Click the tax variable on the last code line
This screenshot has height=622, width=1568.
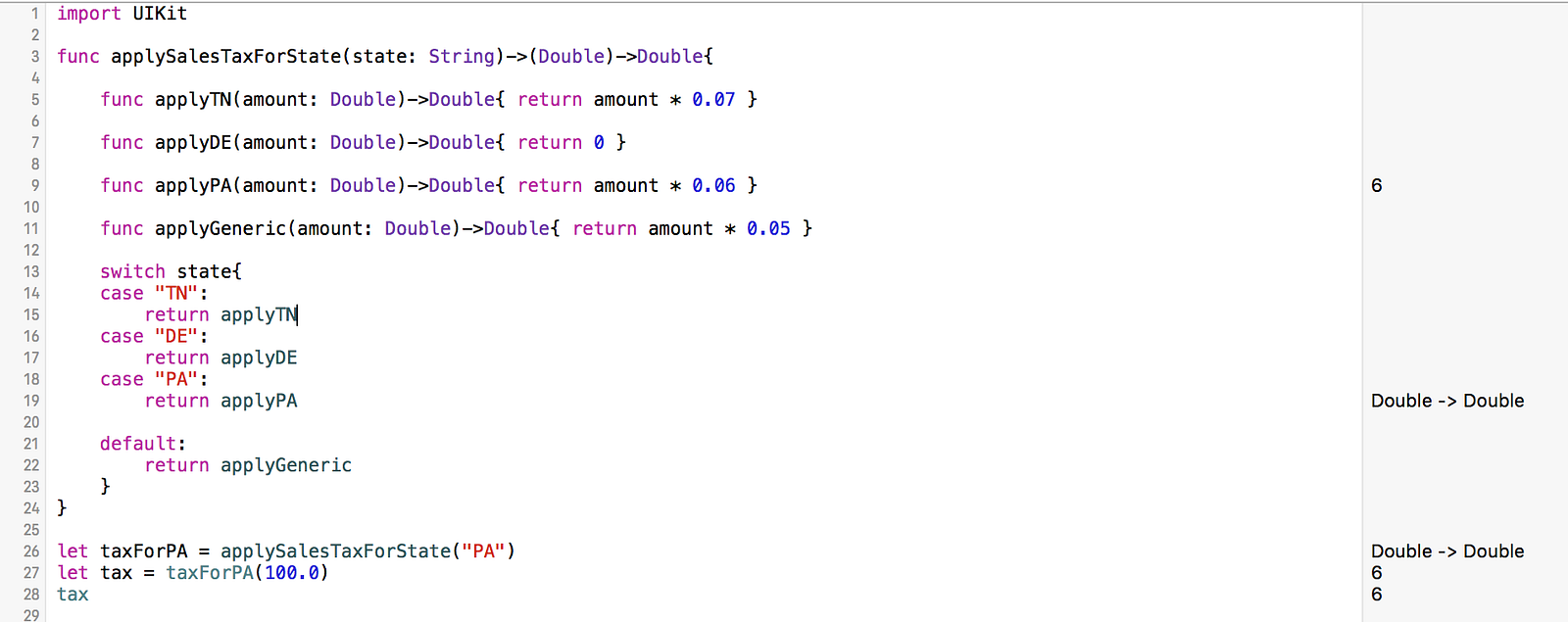(73, 595)
